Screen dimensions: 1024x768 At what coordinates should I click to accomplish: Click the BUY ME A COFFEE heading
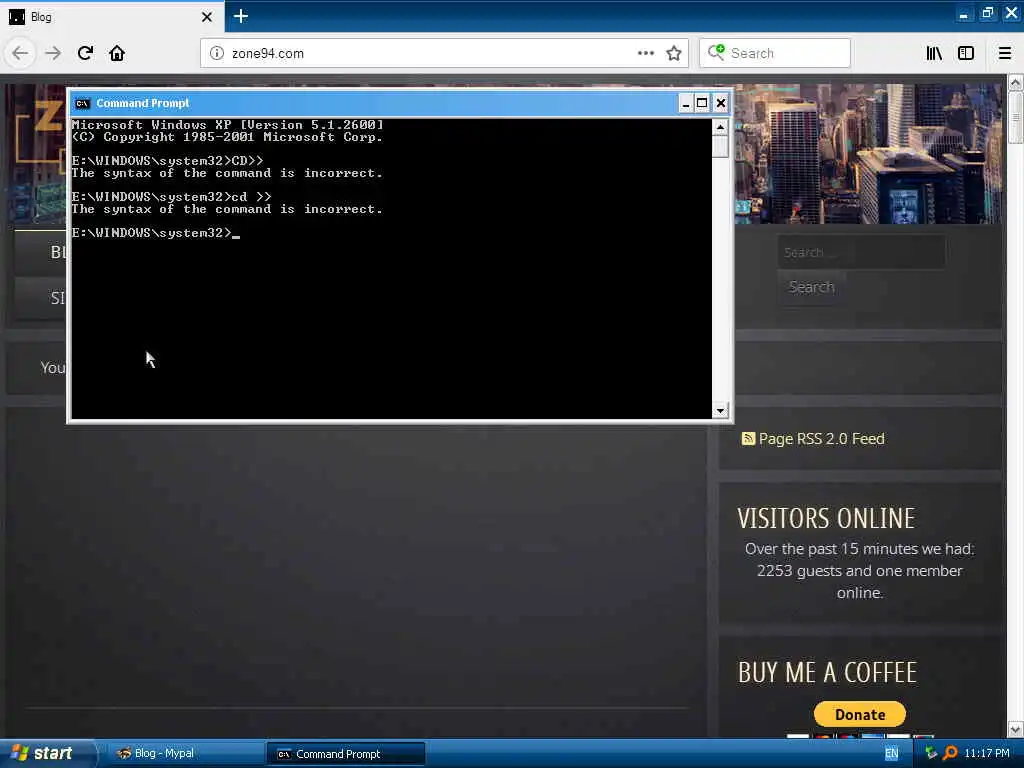point(827,673)
